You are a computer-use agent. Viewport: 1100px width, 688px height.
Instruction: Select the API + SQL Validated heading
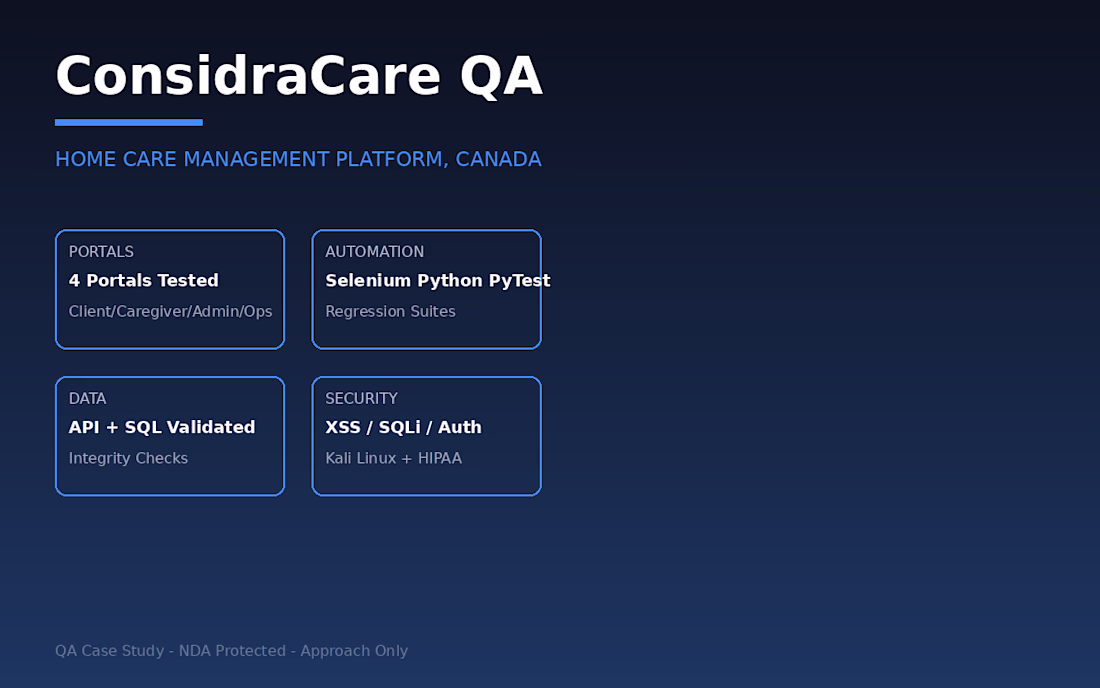[162, 427]
